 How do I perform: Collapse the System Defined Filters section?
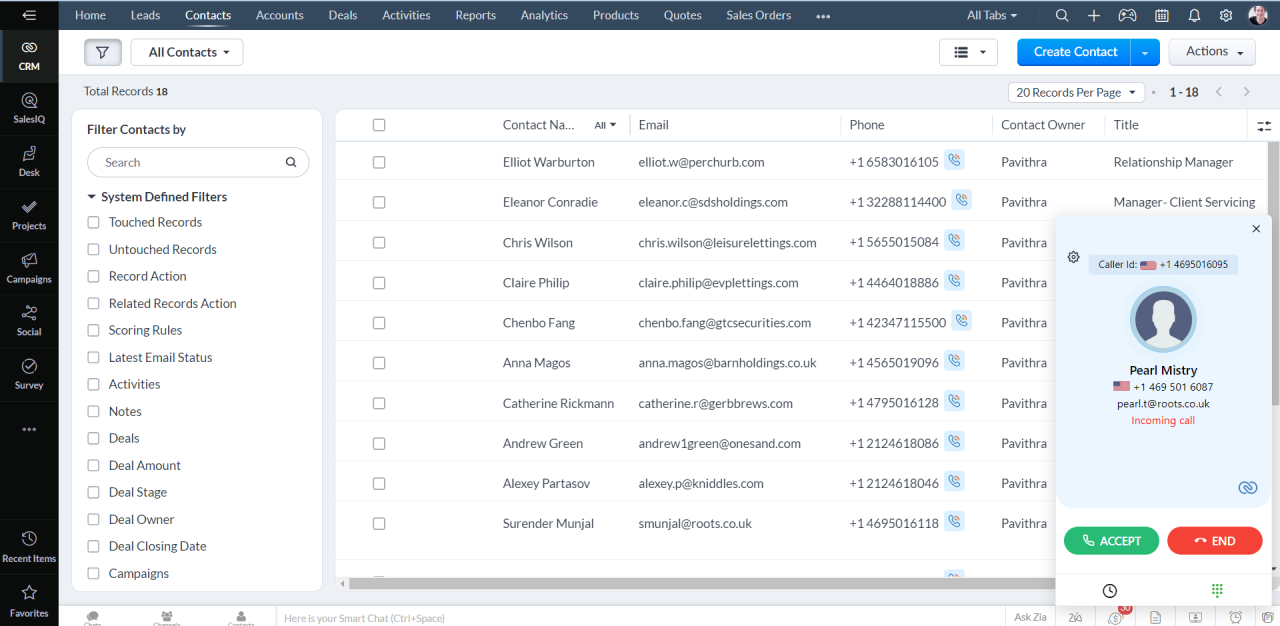click(91, 196)
